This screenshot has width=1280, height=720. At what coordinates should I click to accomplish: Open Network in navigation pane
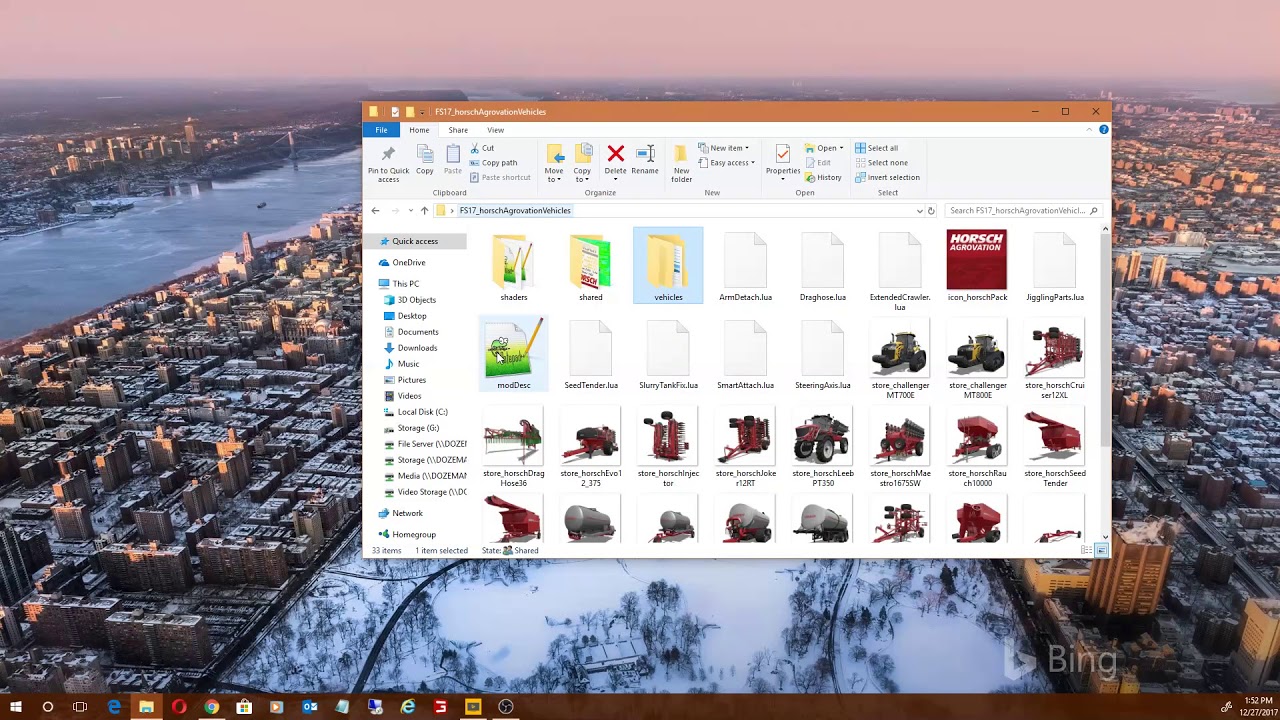pyautogui.click(x=407, y=513)
